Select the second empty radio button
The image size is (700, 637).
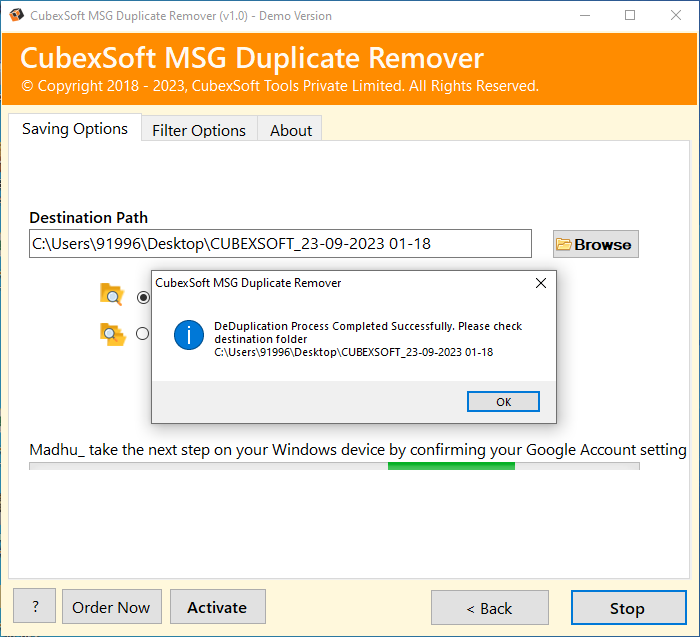coord(142,333)
